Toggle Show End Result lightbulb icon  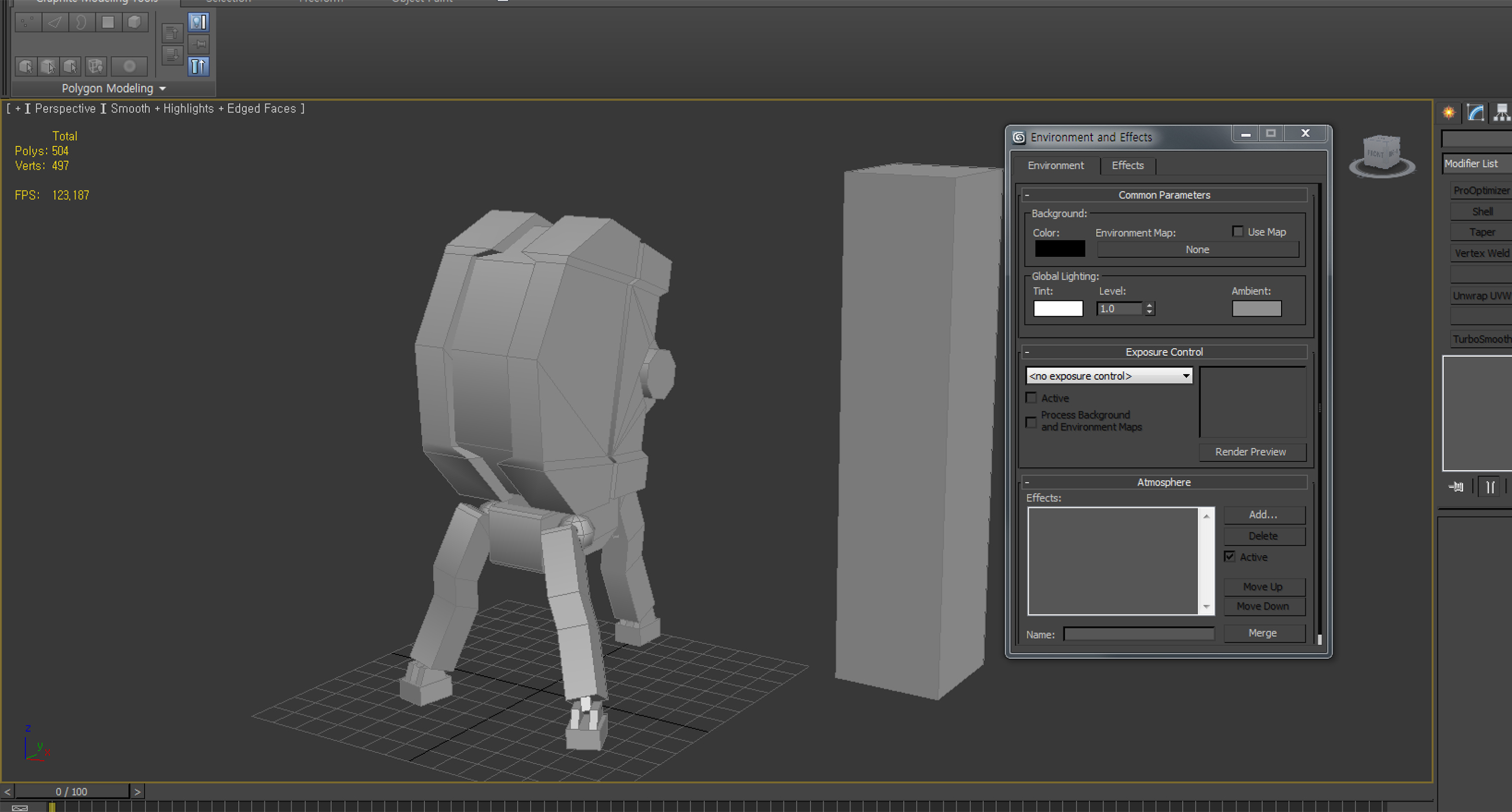point(199,22)
